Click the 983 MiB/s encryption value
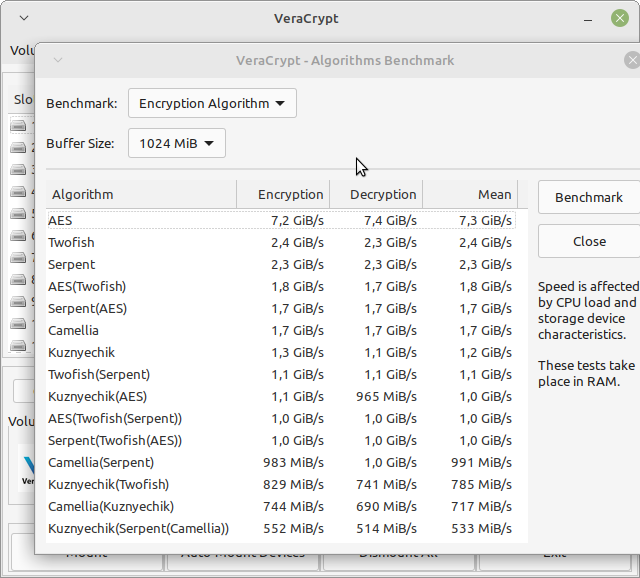This screenshot has width=640, height=578. (x=293, y=463)
